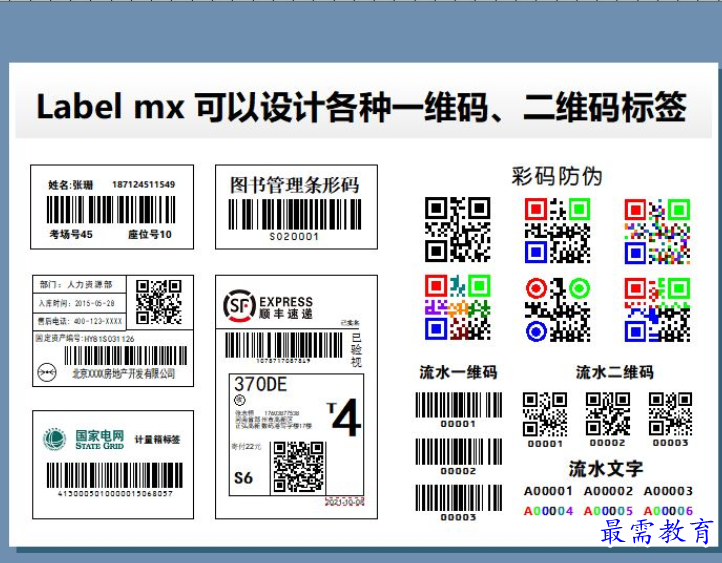Select the 彩码防伪 heading
The width and height of the screenshot is (722, 563).
pos(557,176)
